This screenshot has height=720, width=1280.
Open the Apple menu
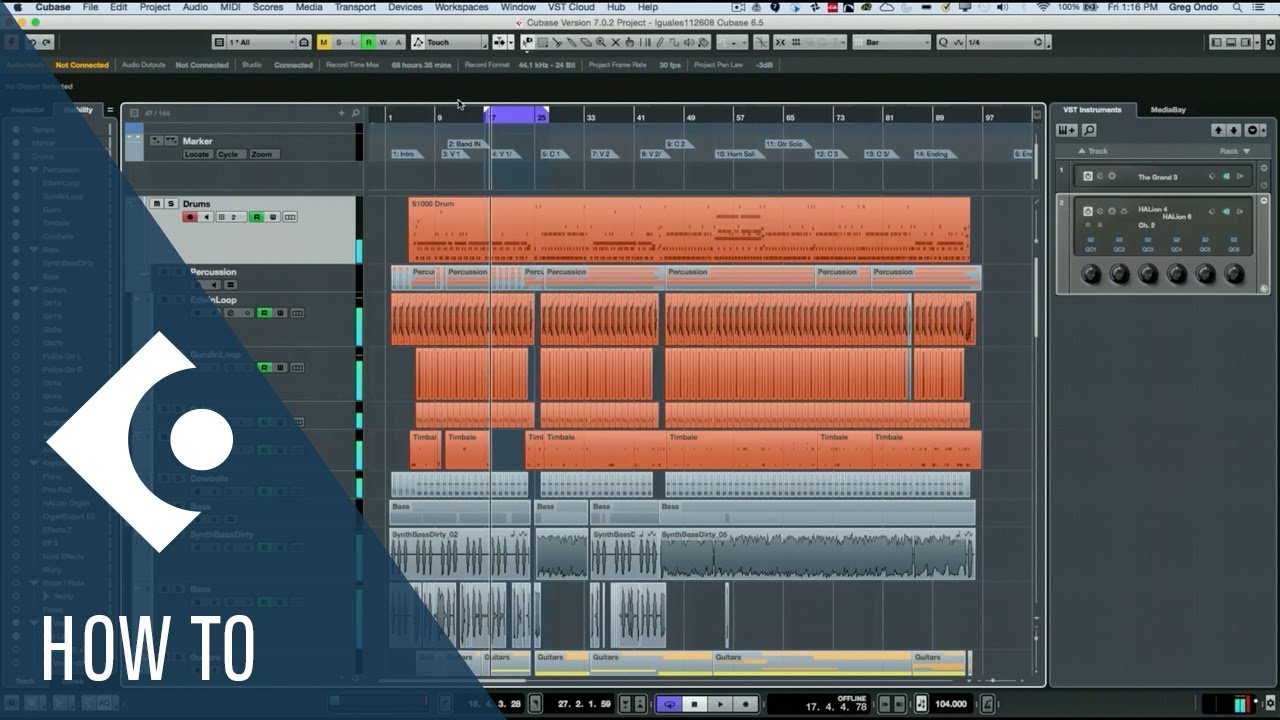point(17,7)
